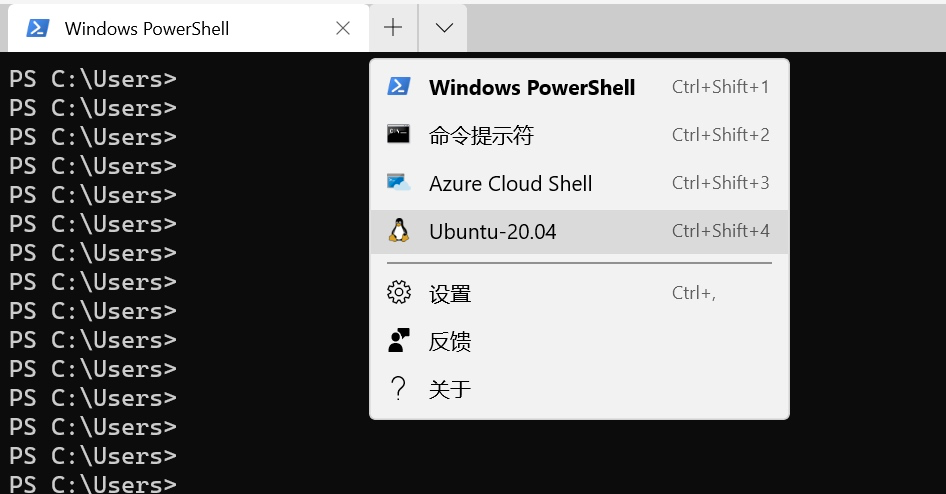Switch to the Windows PowerShell tab title
Image resolution: width=946 pixels, height=494 pixels.
point(147,28)
